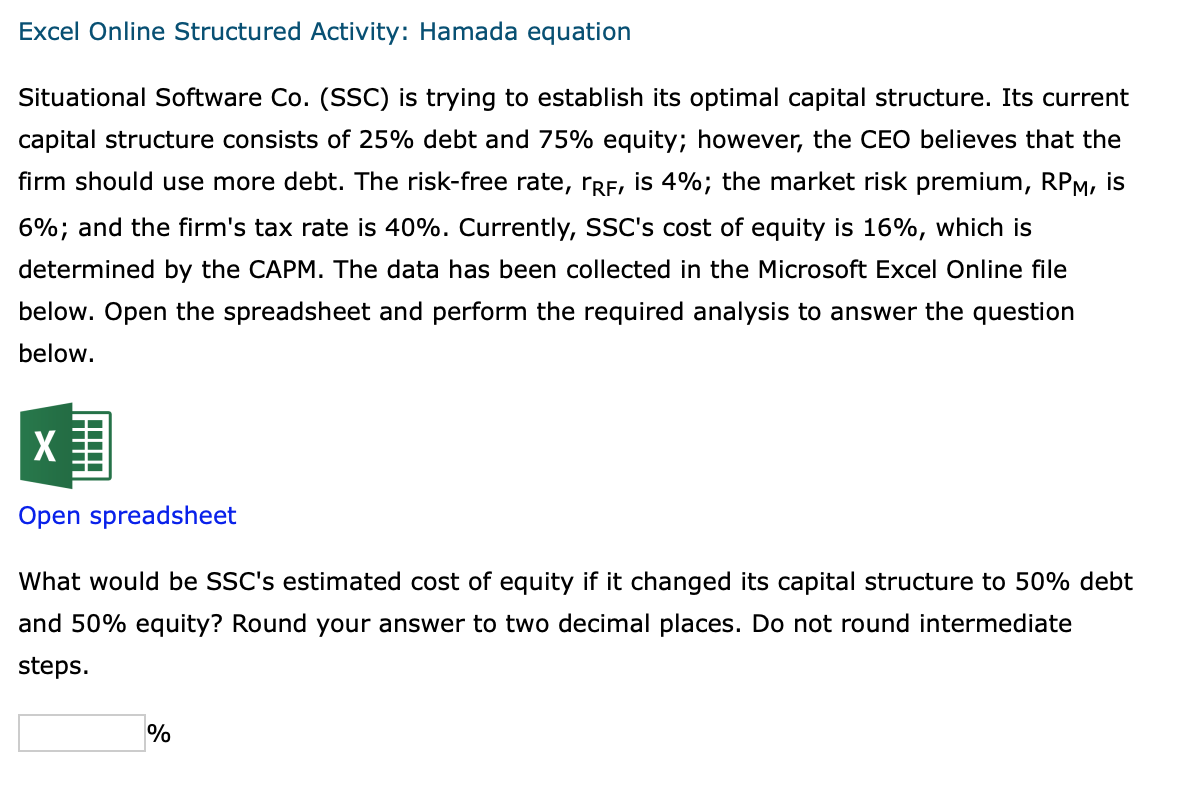
Task: Click the blue Excel Online Structured Activity heading
Action: 325,31
